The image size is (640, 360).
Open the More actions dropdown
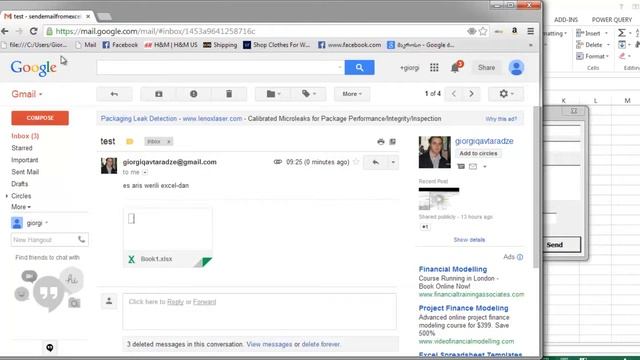click(x=352, y=94)
